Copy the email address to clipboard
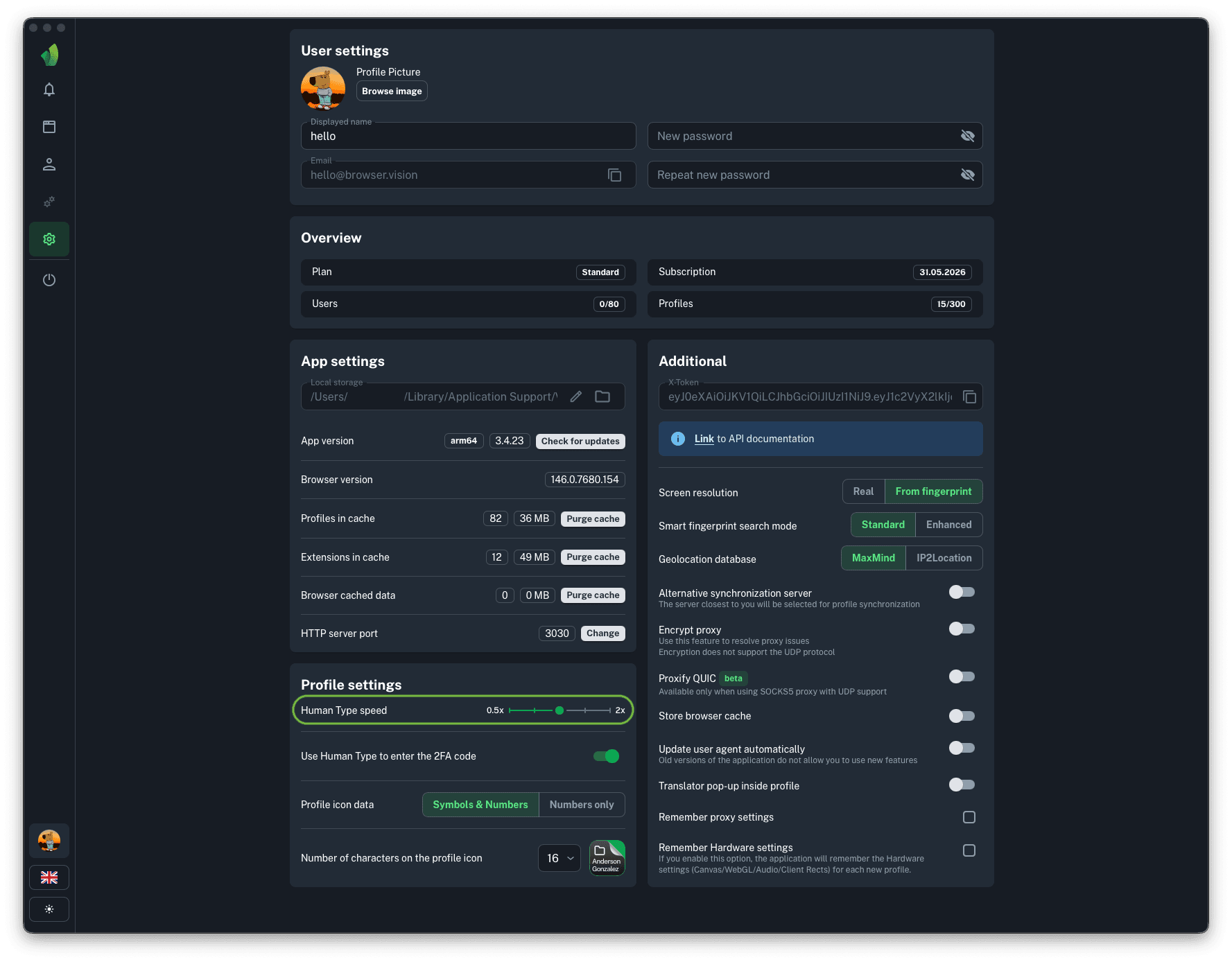This screenshot has width=1232, height=962. (x=614, y=175)
